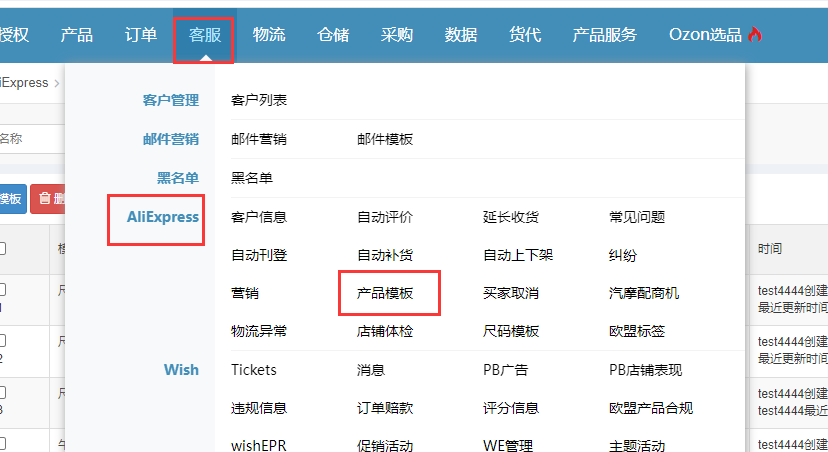The height and width of the screenshot is (452, 828).
Task: Click the flame icon beside Ozon选品
Action: pyautogui.click(x=755, y=34)
